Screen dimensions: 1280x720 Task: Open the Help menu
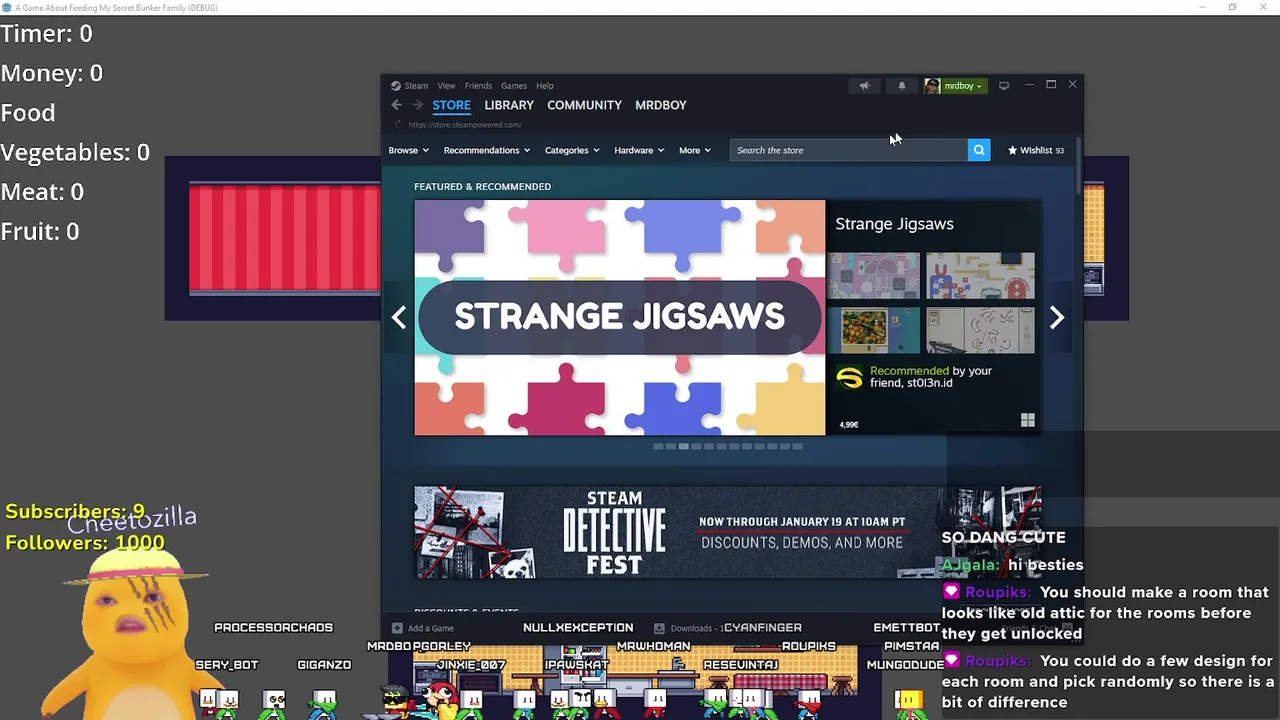coord(545,86)
